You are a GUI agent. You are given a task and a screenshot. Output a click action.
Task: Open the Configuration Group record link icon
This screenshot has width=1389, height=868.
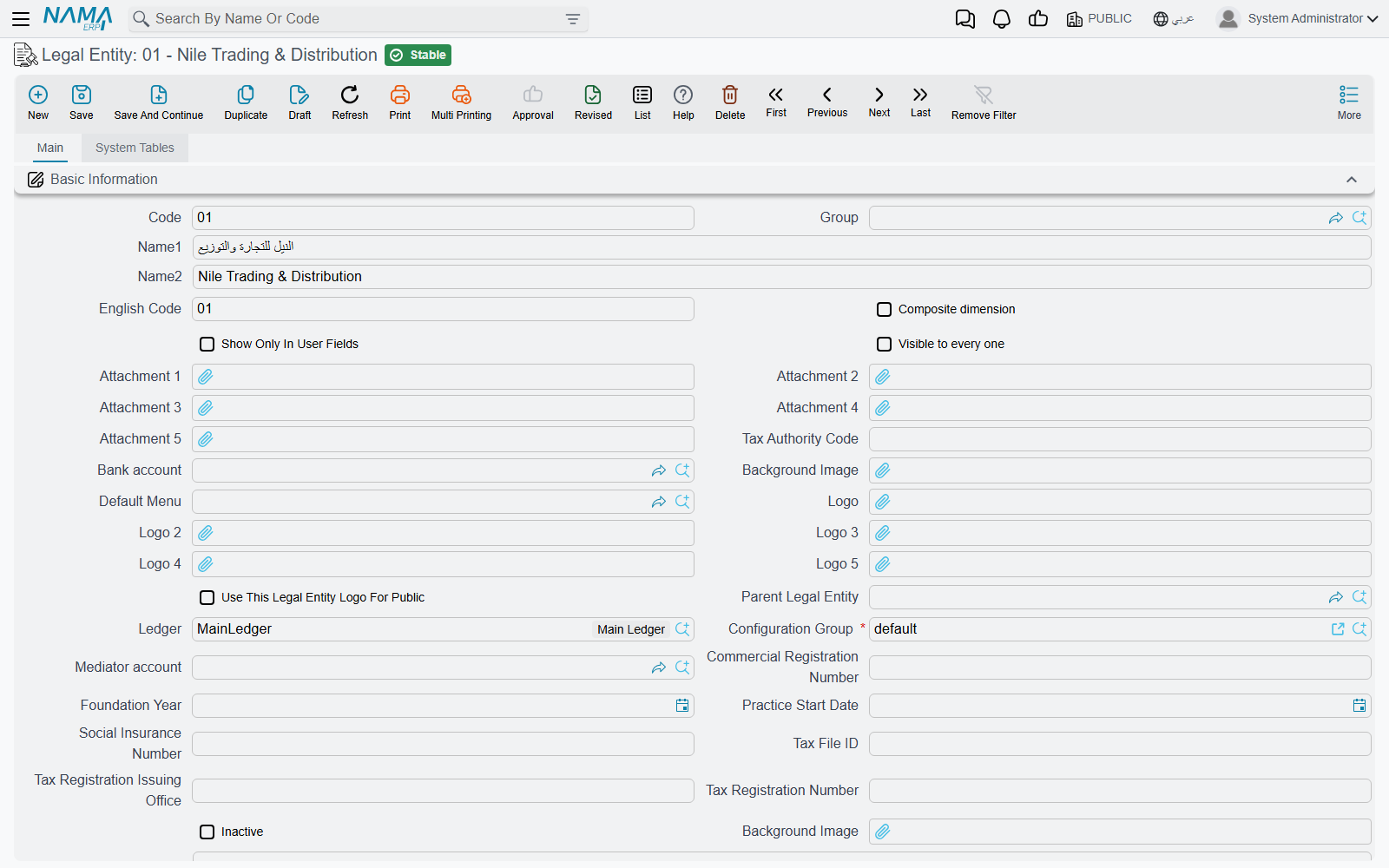tap(1338, 629)
